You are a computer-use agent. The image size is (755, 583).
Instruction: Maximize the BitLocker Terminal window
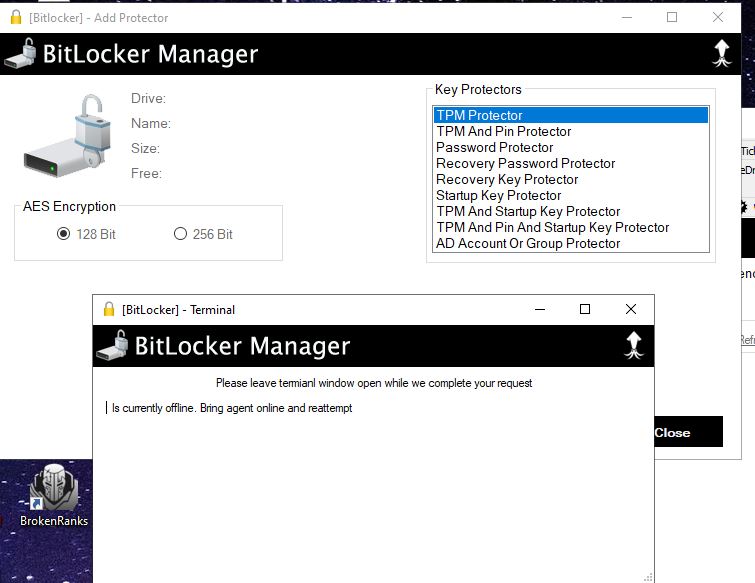point(585,309)
